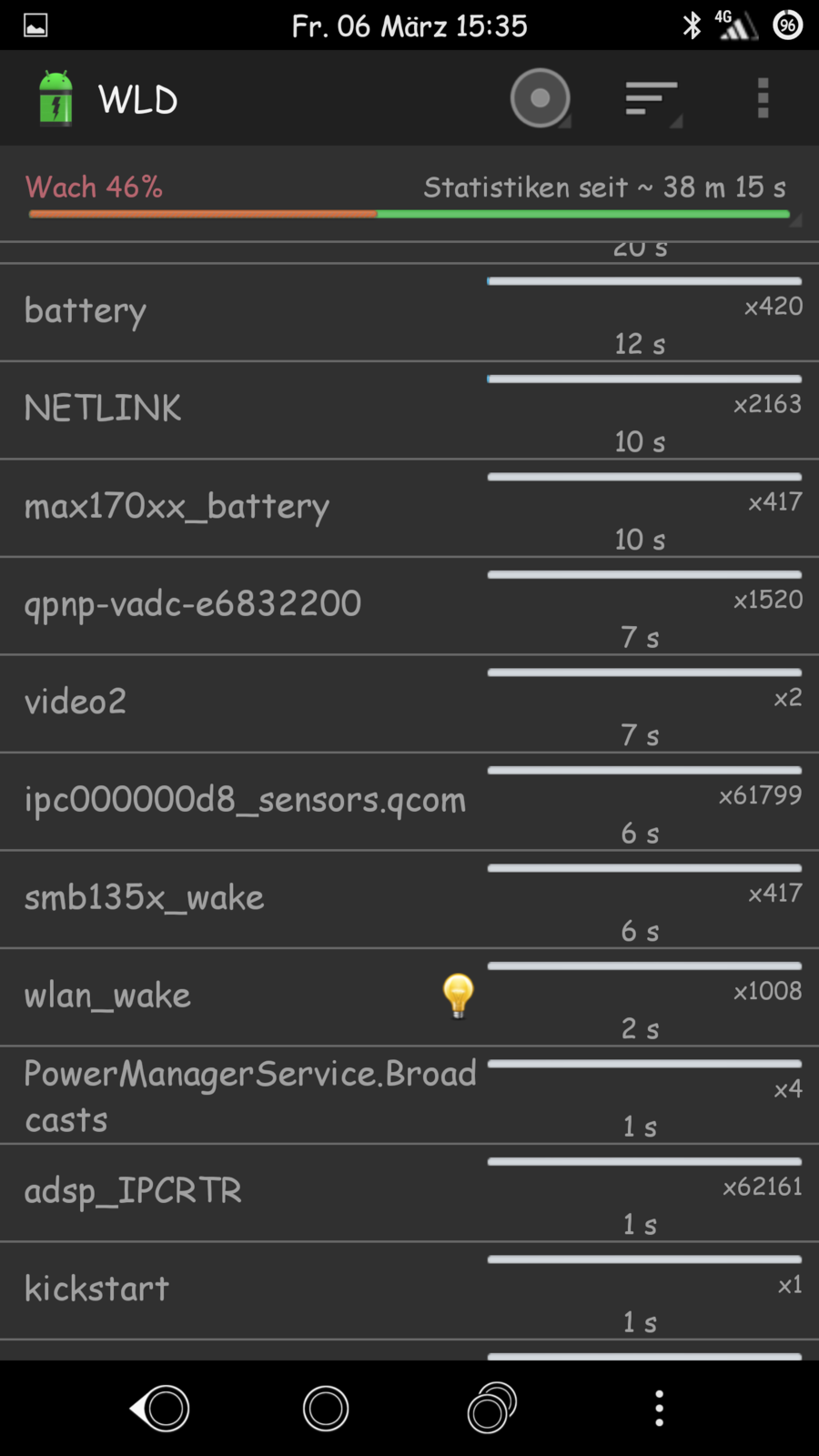Tap the lightbulb icon next to wlan_wake

point(458,996)
